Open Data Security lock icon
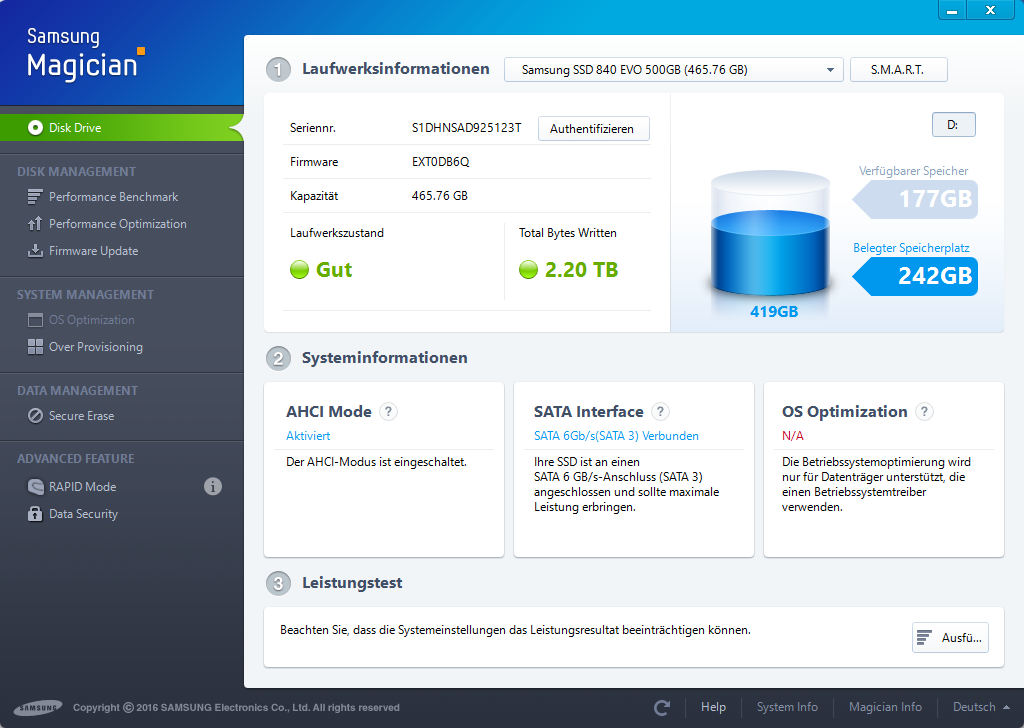 35,514
